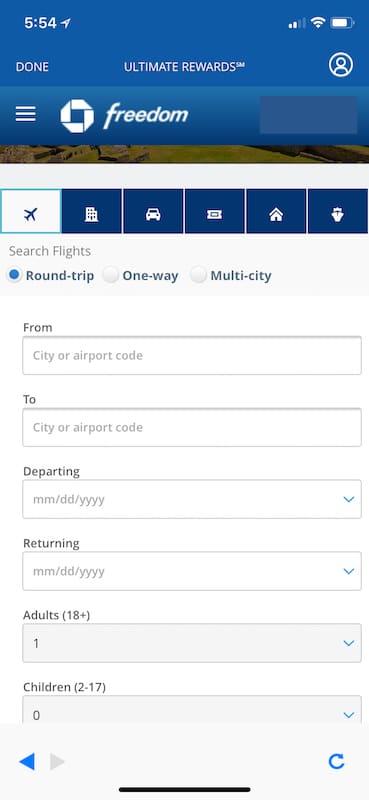Open the Car rentals icon tab

153,211
